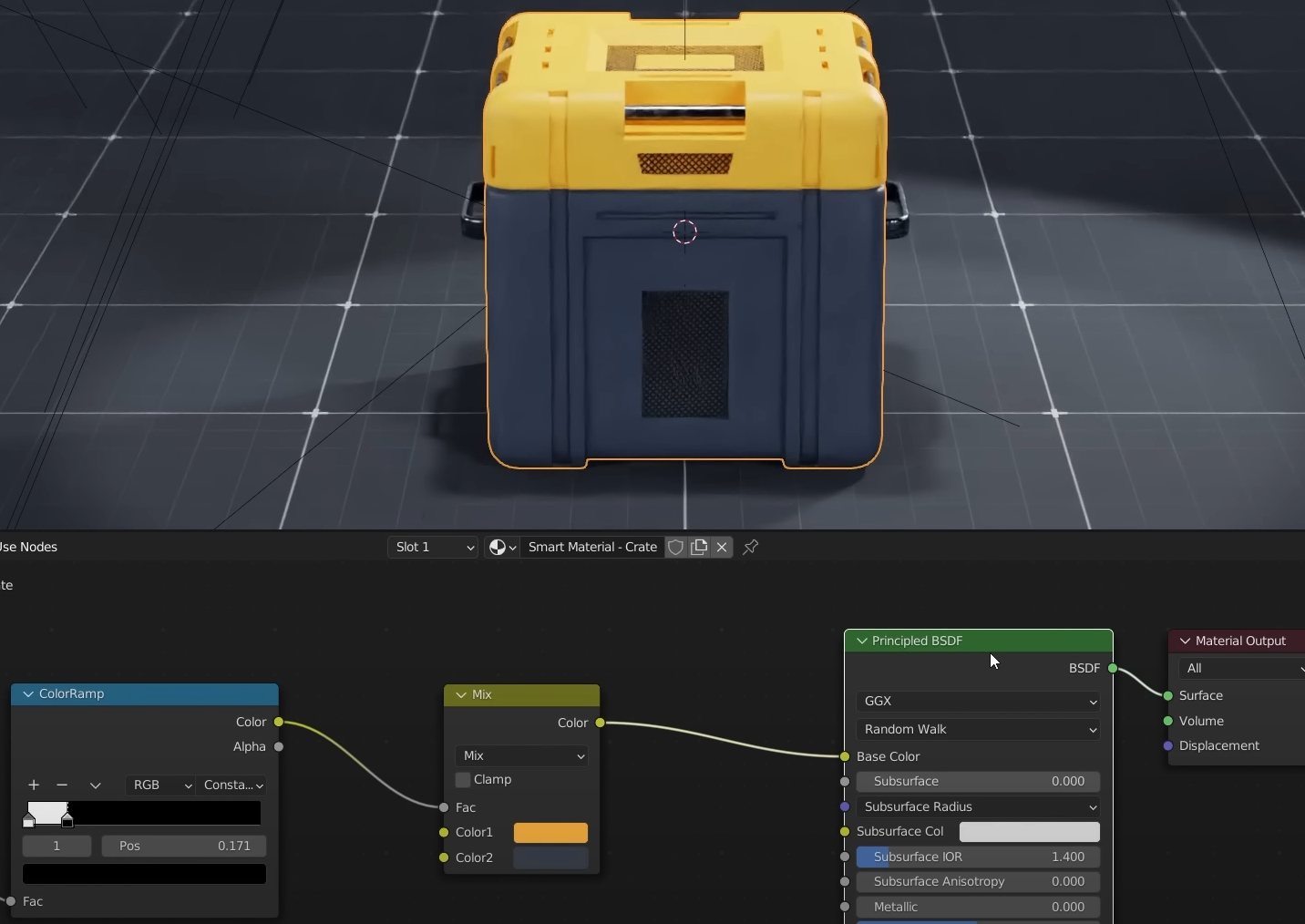Select the white ColorRamp stop handle
The width and height of the screenshot is (1305, 924).
click(x=28, y=821)
